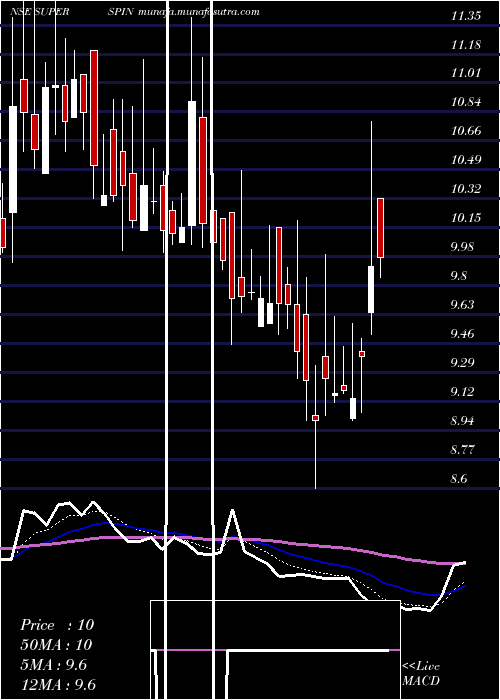
Task: Click the 10.15 price axis label
Action: (x=467, y=217)
